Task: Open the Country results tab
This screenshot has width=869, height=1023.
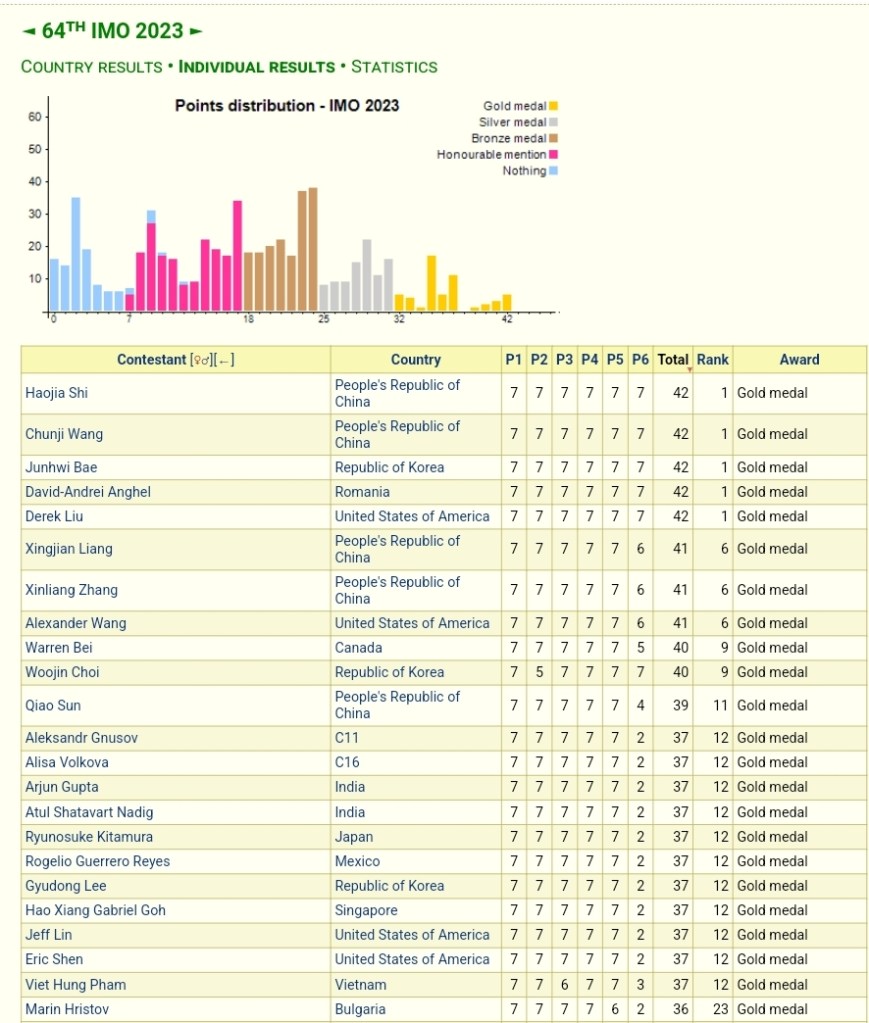Action: (x=91, y=67)
